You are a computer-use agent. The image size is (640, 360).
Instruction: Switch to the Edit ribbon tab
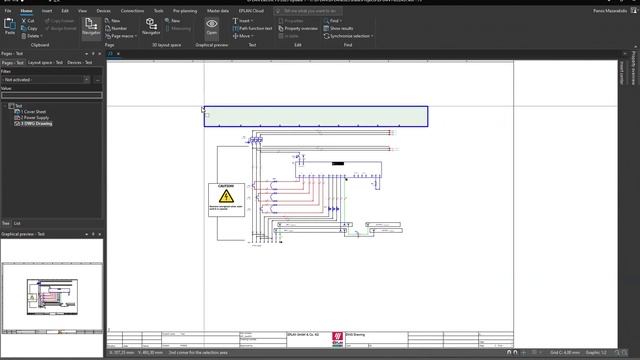tap(65, 11)
